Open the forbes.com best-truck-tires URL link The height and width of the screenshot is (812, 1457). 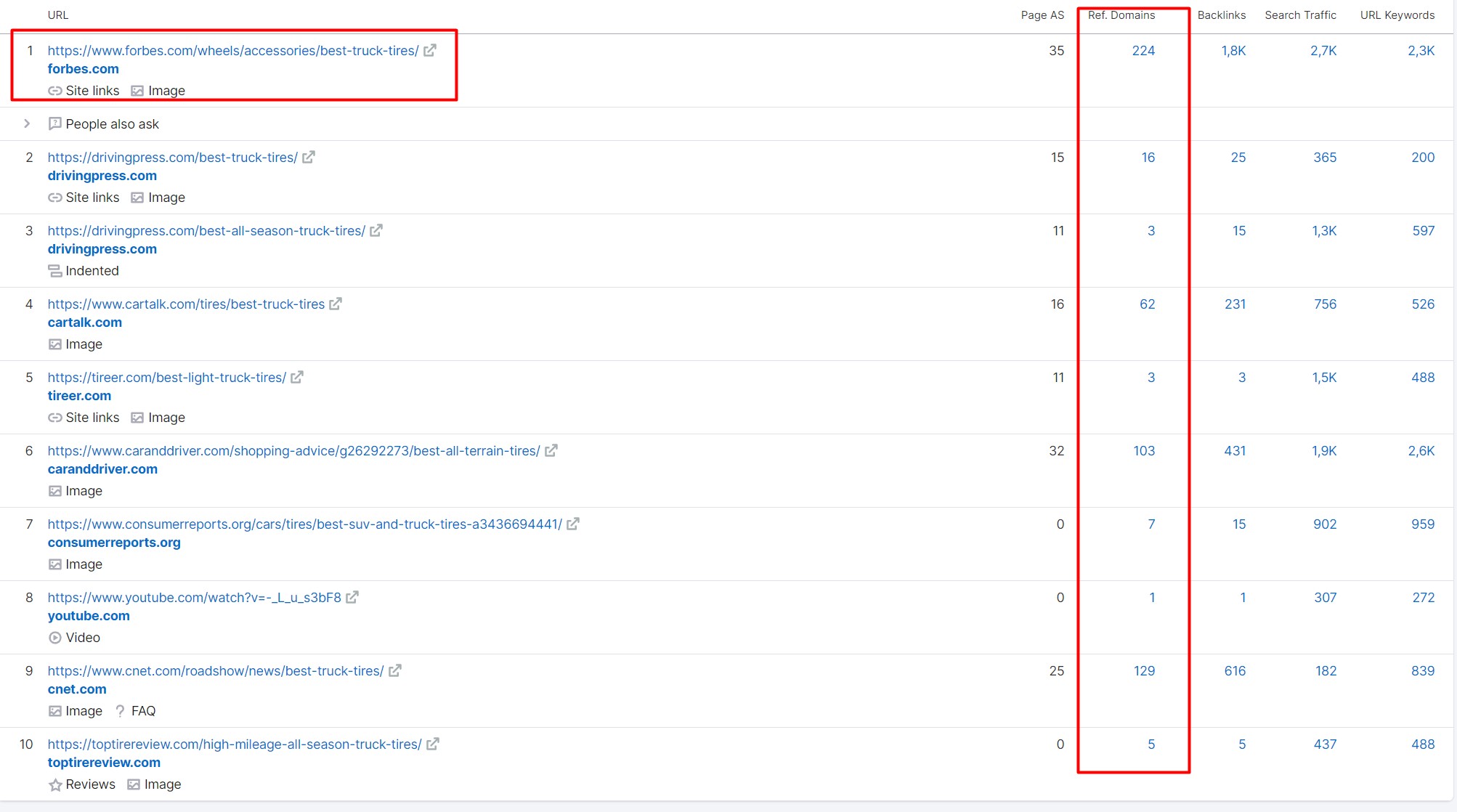point(233,50)
